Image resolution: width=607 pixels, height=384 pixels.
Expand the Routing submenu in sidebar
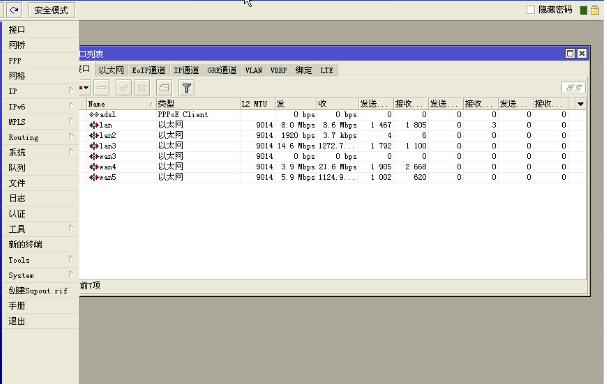coord(70,136)
